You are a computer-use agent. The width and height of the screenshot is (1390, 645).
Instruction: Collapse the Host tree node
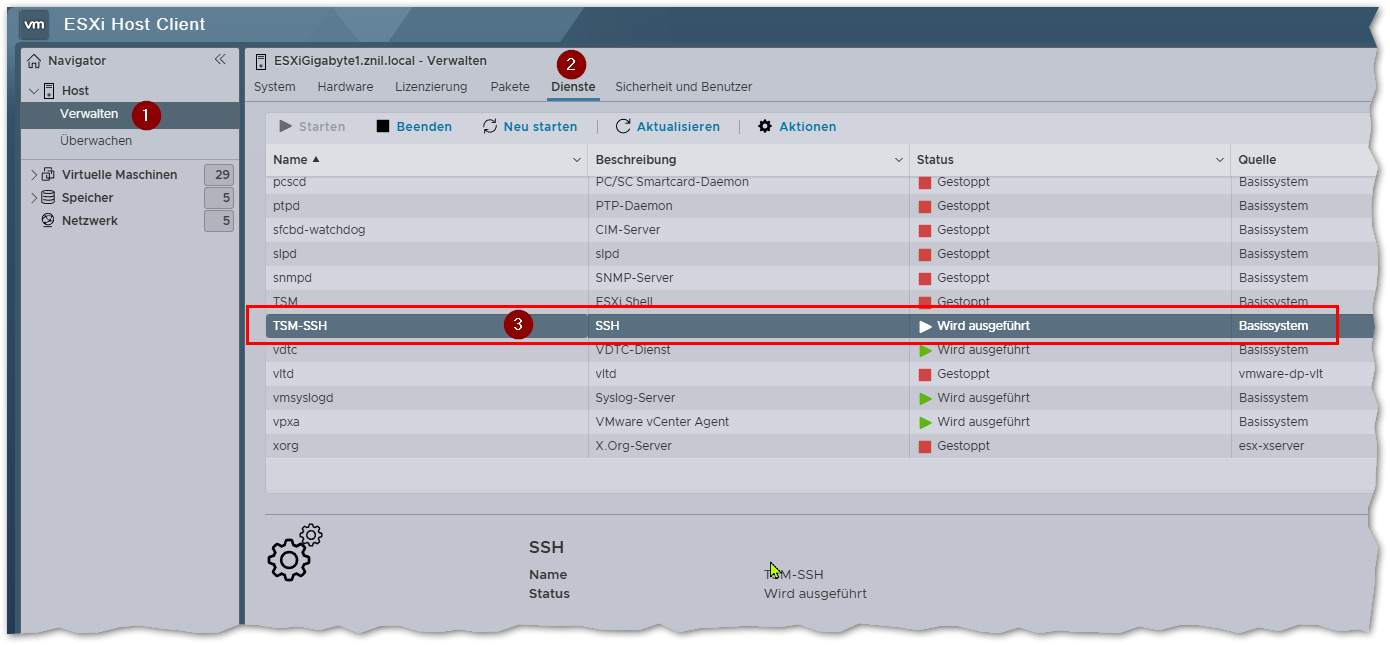[33, 91]
